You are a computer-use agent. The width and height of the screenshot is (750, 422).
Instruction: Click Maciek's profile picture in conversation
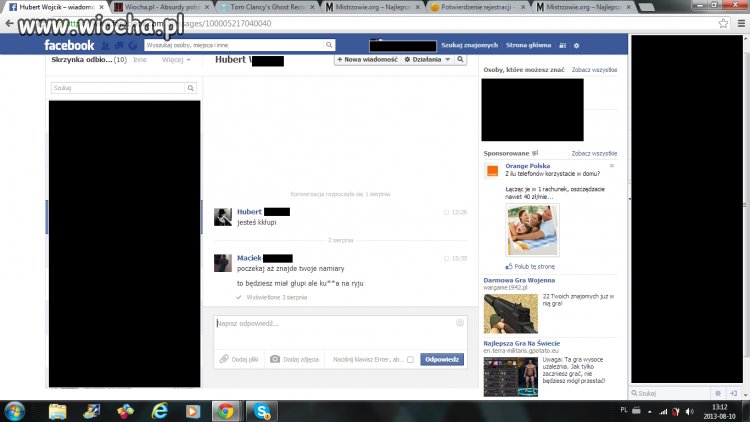click(222, 263)
